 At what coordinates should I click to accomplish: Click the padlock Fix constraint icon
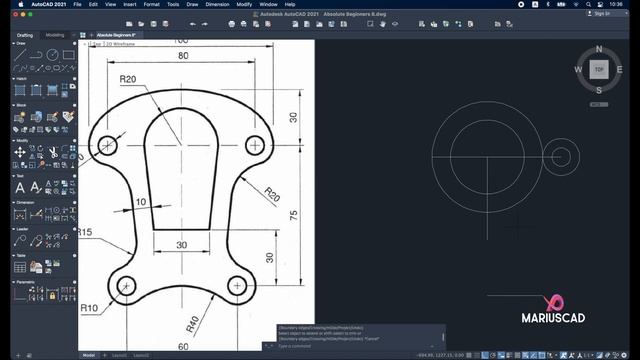(x=52, y=295)
